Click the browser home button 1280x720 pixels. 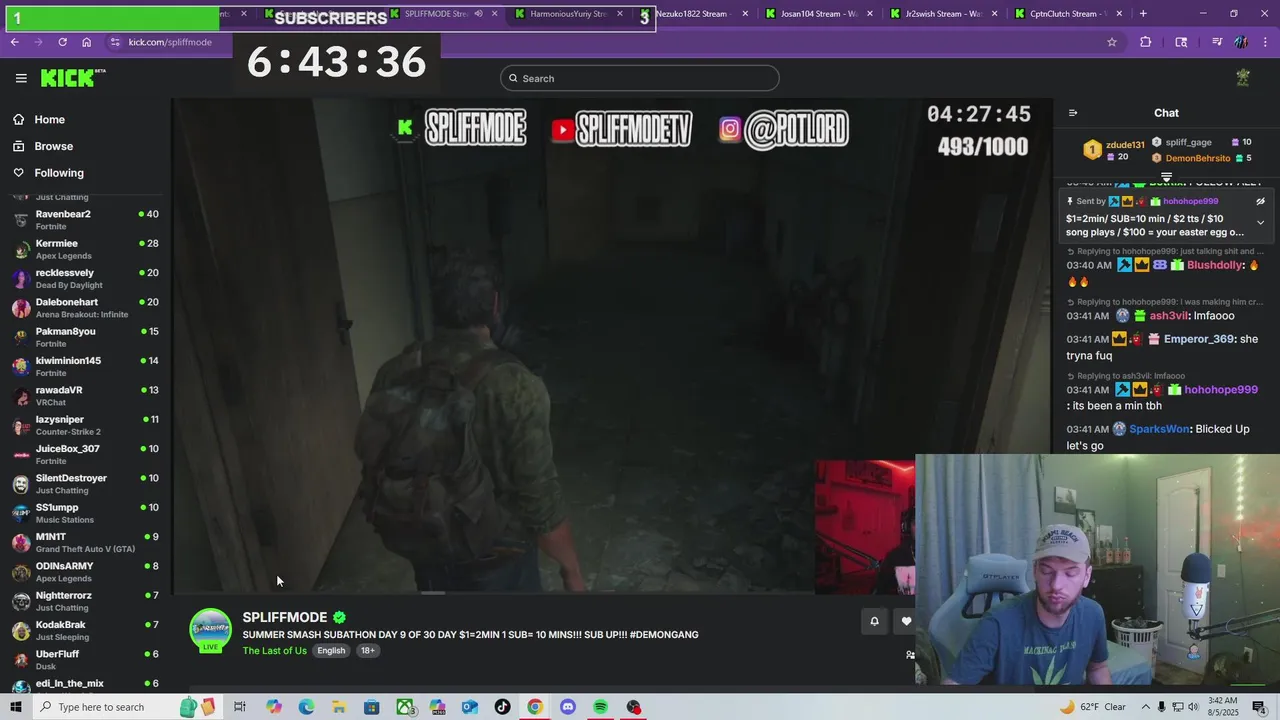[86, 42]
